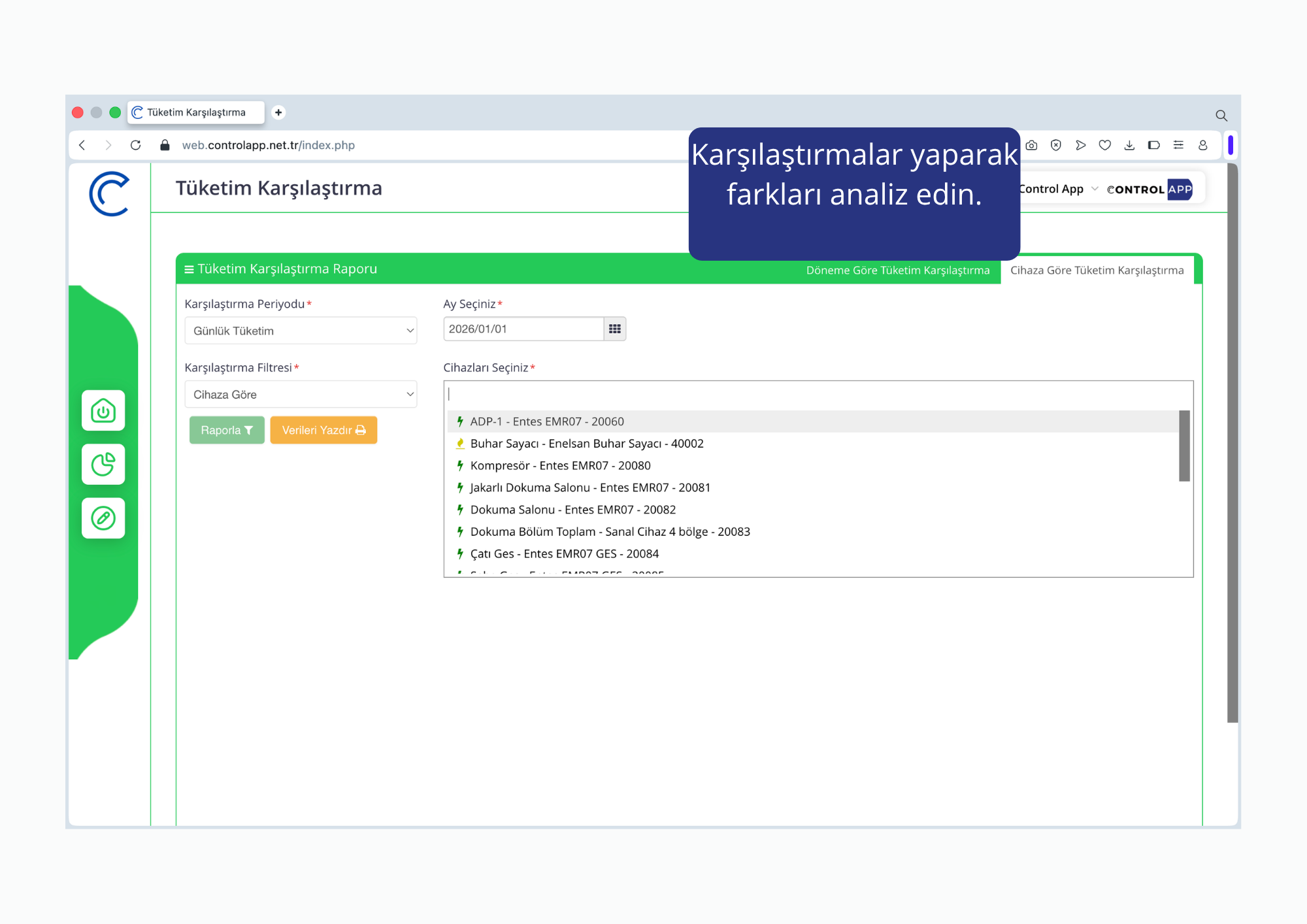Select the Tüketim Karşılaştırma browser tab
Screen dimensions: 1307x924
pyautogui.click(x=196, y=112)
